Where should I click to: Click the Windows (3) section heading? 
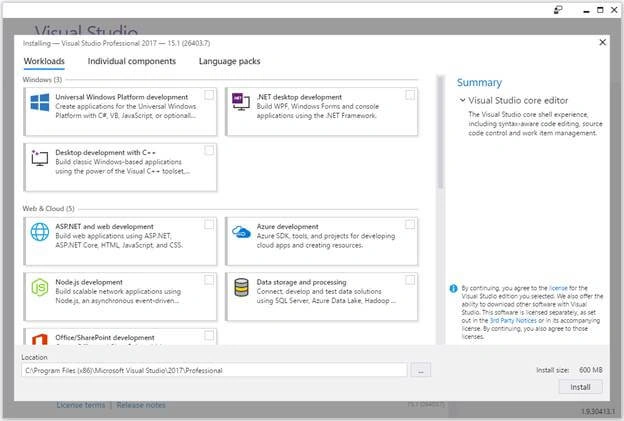point(42,80)
